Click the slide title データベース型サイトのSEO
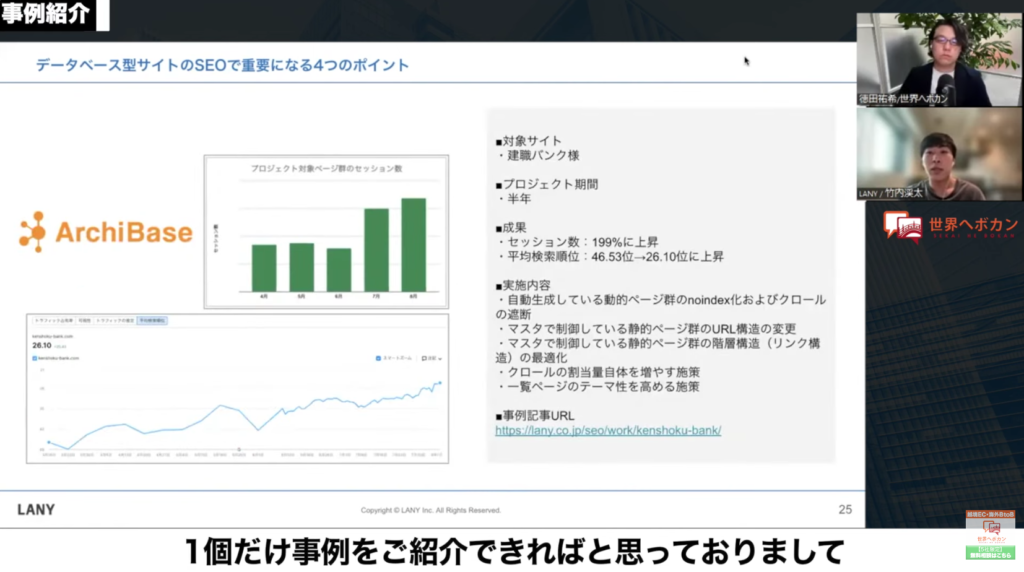 pyautogui.click(x=222, y=65)
